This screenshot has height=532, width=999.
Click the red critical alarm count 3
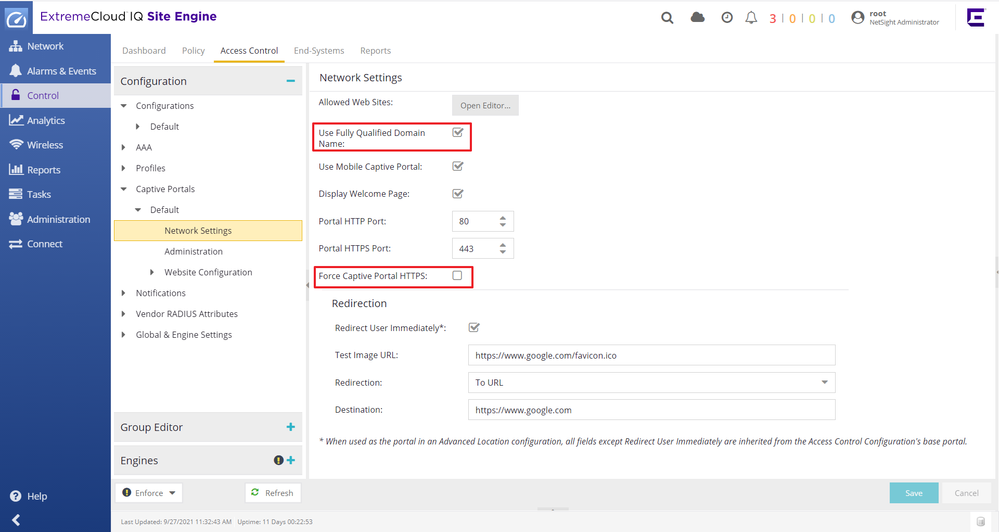pyautogui.click(x=773, y=18)
